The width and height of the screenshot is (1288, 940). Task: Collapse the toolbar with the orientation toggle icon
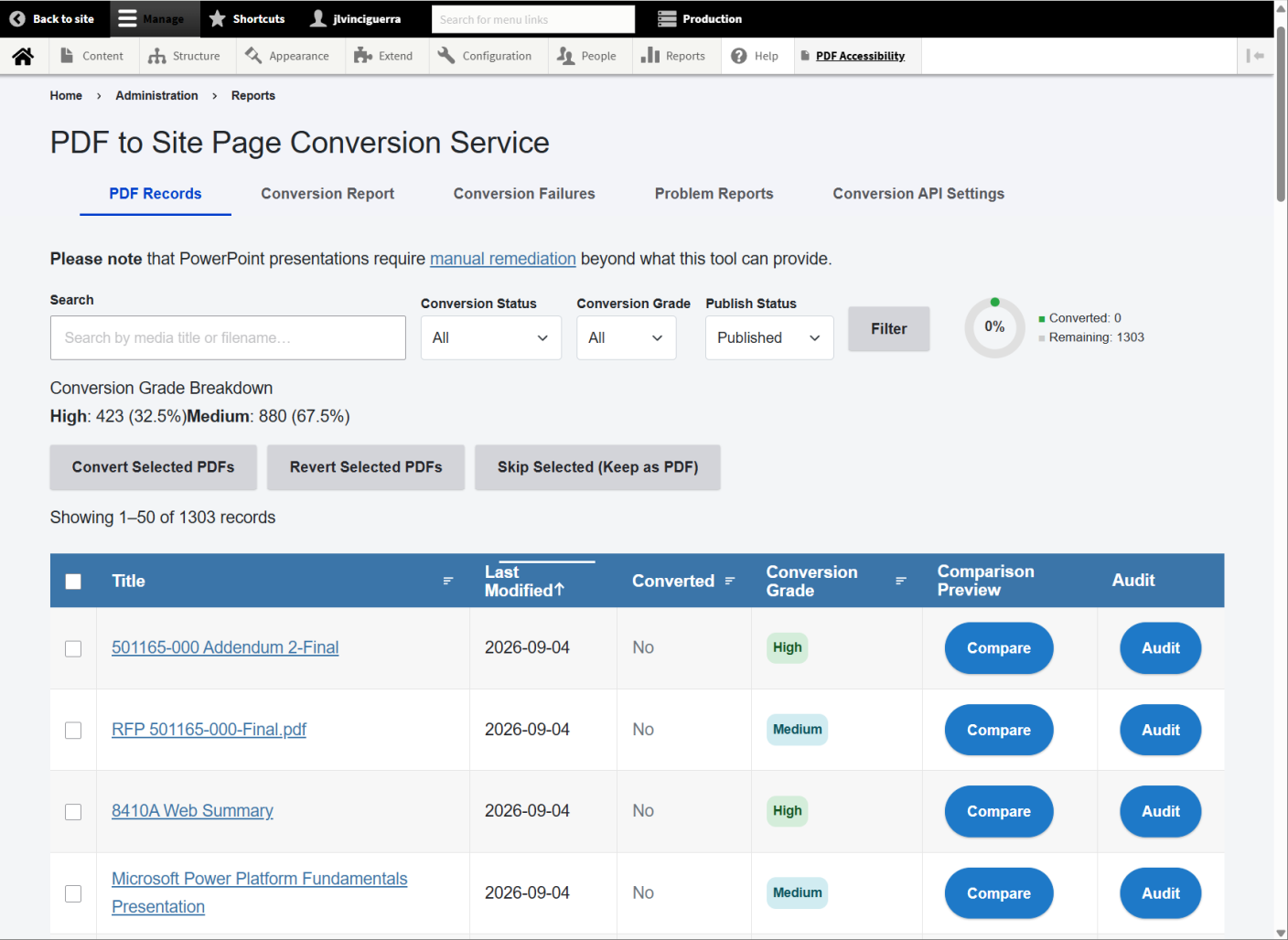1255,56
